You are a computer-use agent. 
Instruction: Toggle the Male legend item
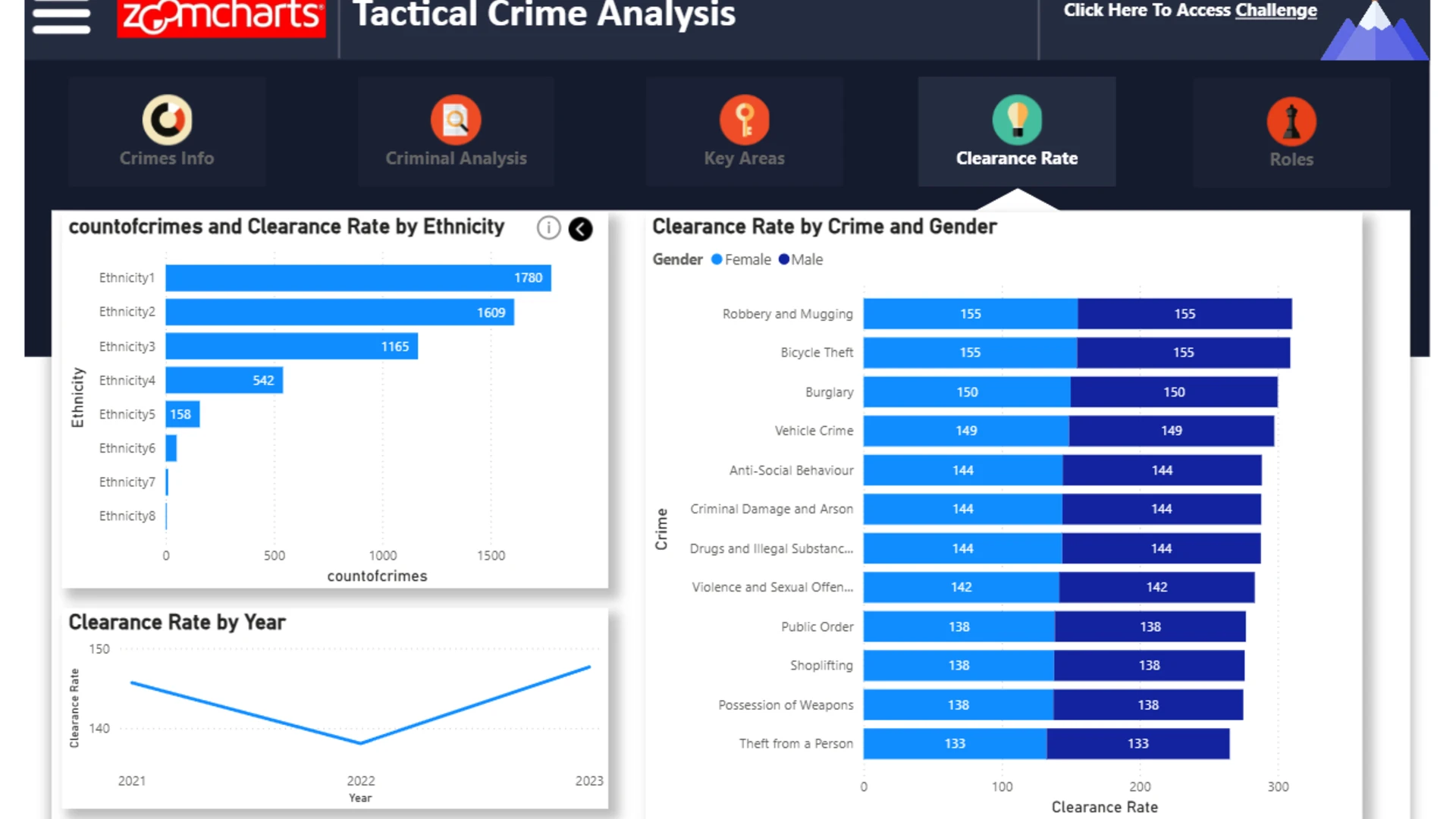801,259
